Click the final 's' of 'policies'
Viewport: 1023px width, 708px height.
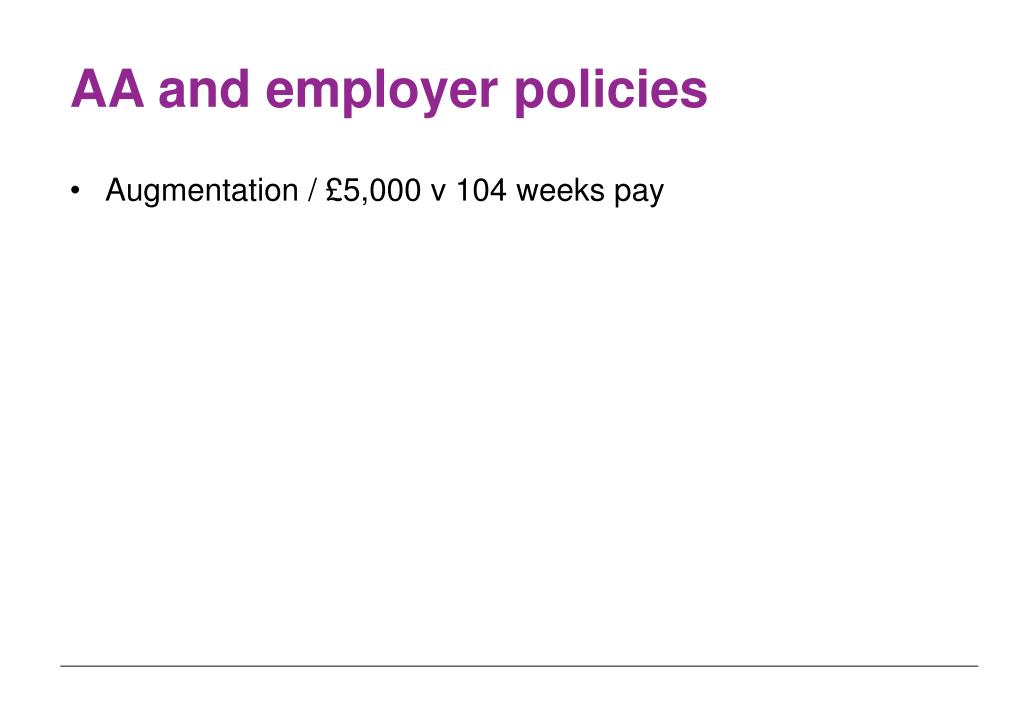pos(694,93)
